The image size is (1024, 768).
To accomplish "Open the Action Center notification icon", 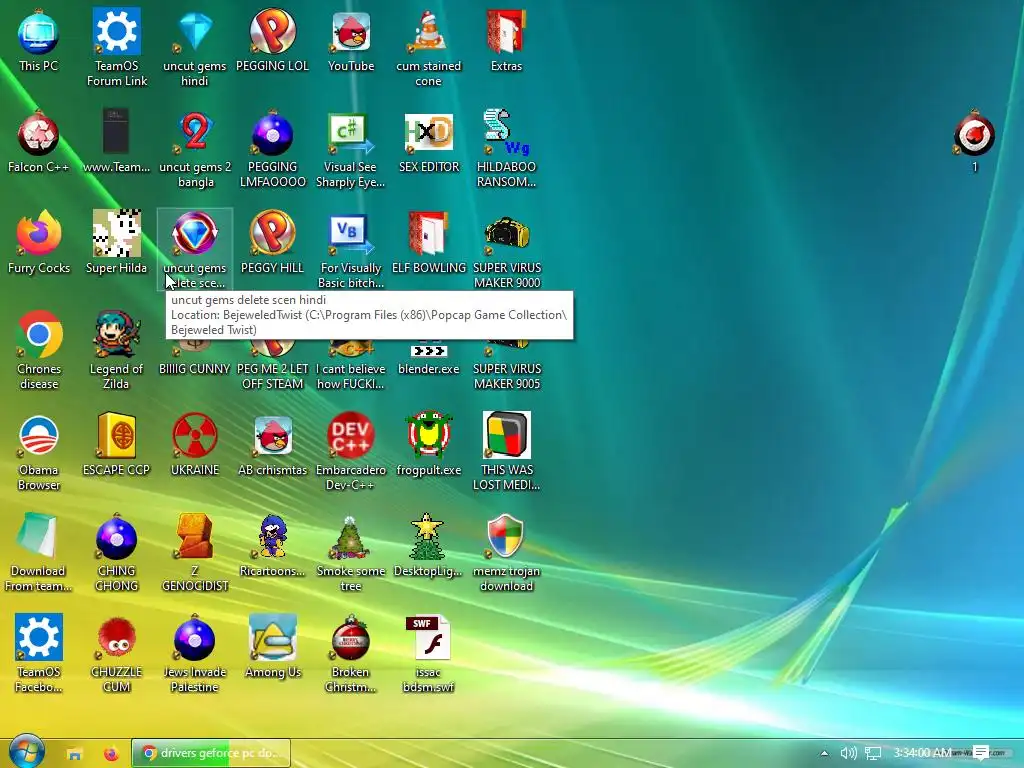I will pos(981,753).
